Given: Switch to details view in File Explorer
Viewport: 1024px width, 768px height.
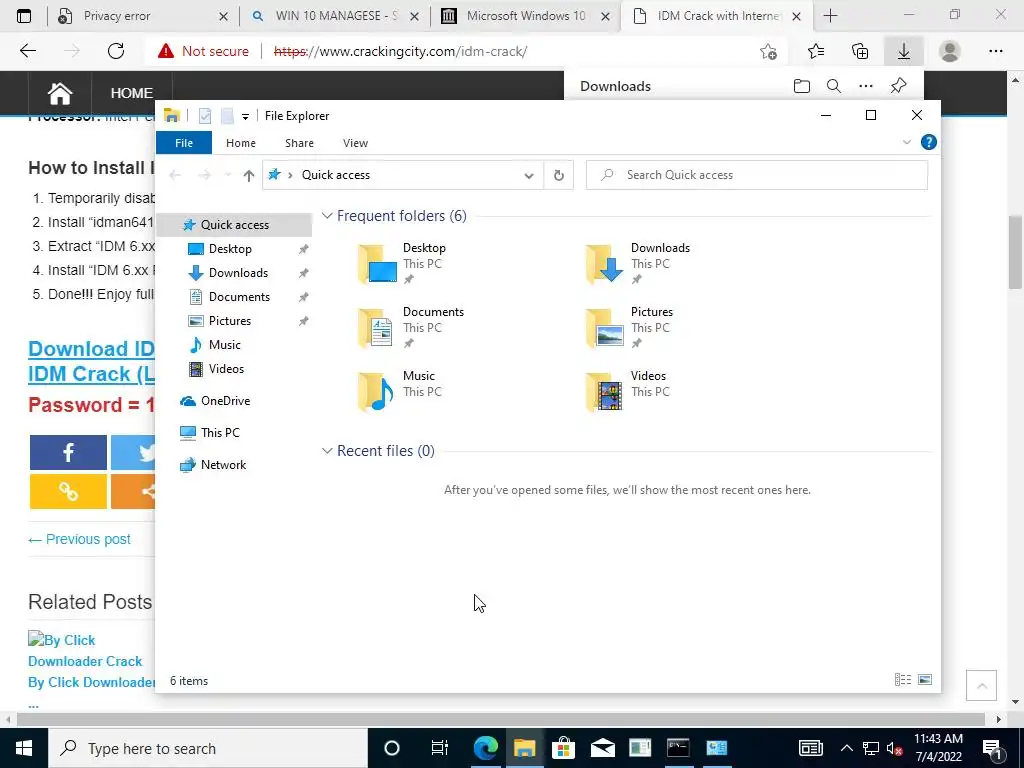Looking at the screenshot, I should click(x=903, y=680).
